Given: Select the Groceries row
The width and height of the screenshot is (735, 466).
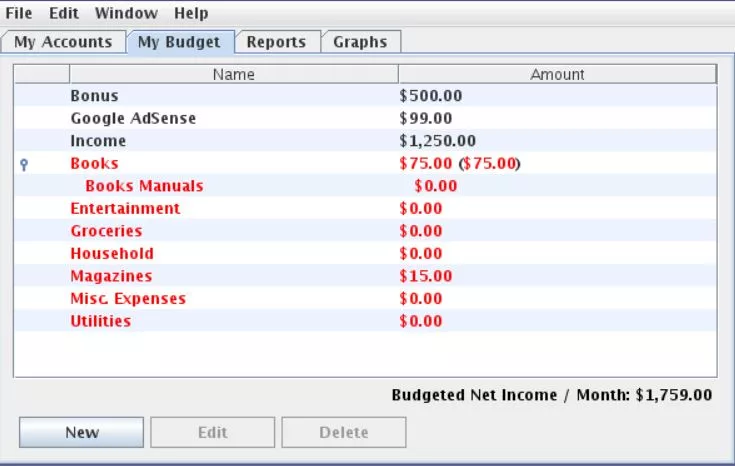Looking at the screenshot, I should coord(366,231).
